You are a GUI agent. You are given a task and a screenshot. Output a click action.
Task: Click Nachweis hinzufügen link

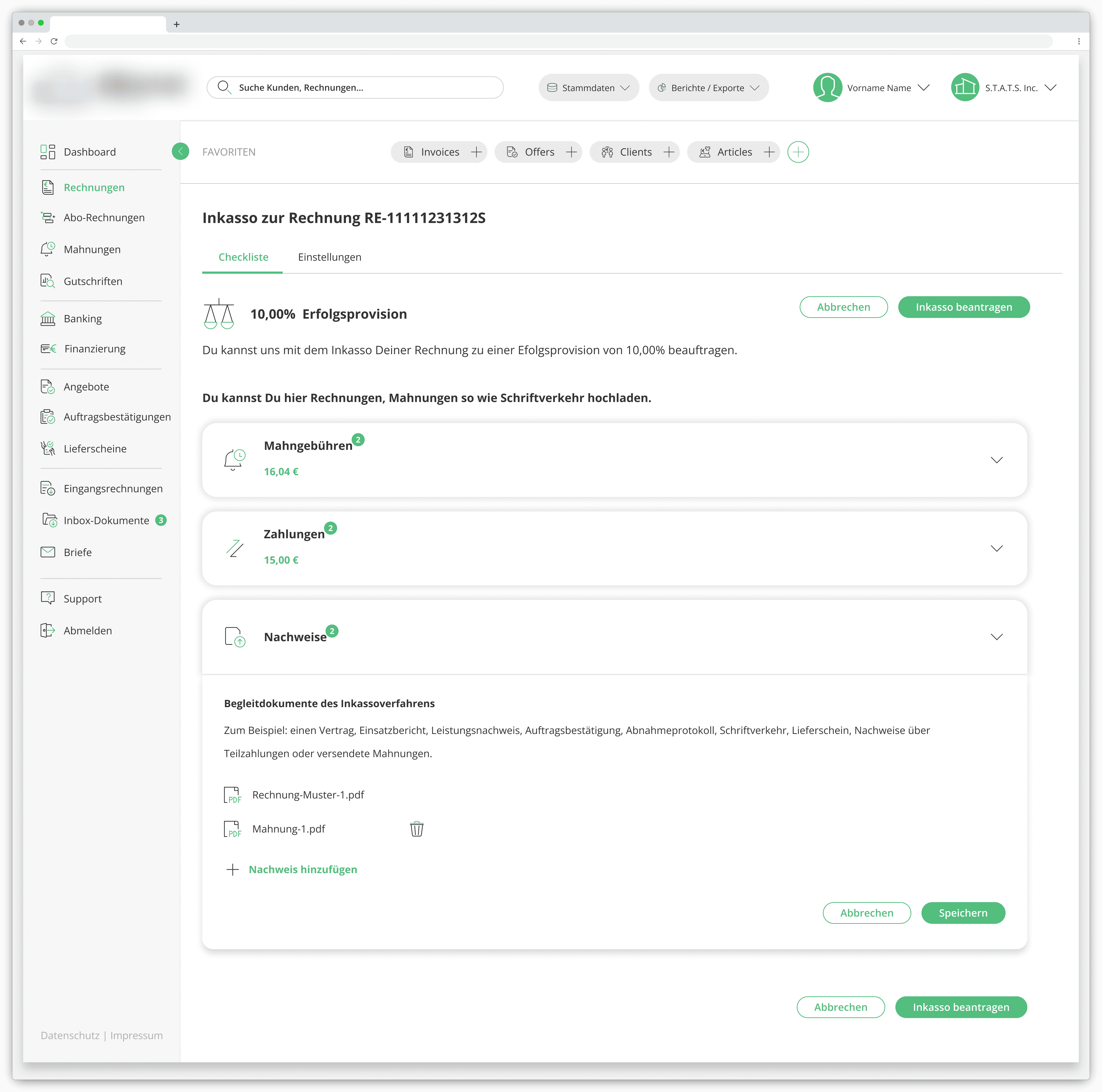click(x=302, y=869)
